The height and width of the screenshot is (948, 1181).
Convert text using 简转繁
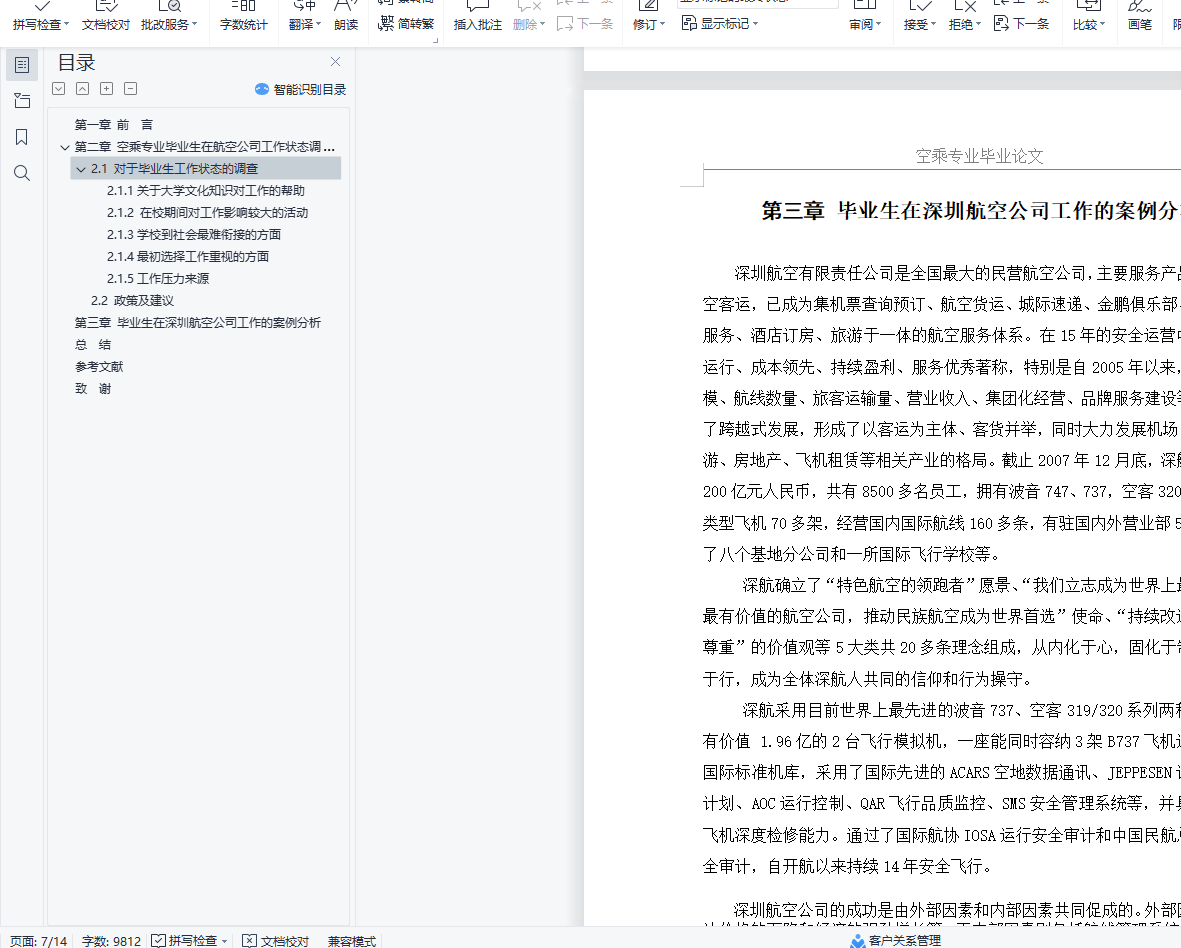point(406,23)
